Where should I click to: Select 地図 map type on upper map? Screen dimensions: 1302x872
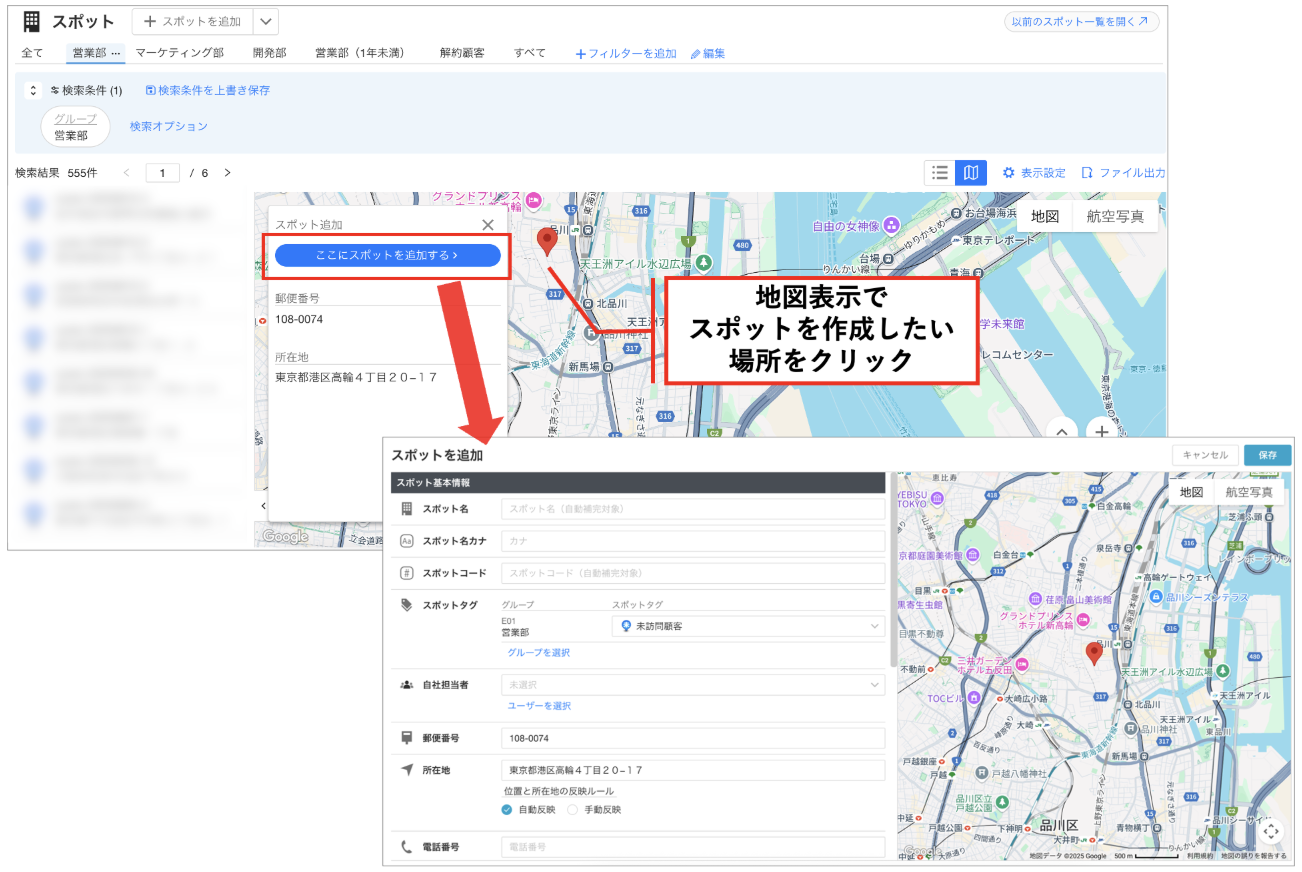click(1045, 216)
